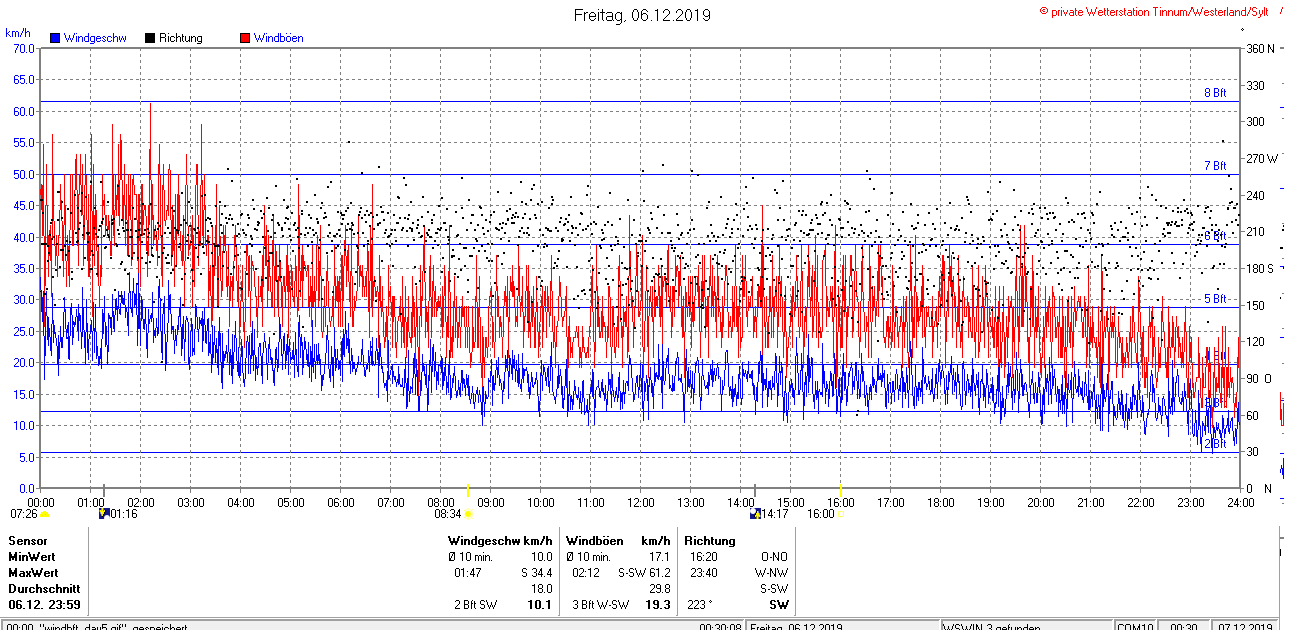This screenshot has height=630, width=1310.
Task: Click the chart title Freitag, 06.12.2019
Action: tap(642, 15)
